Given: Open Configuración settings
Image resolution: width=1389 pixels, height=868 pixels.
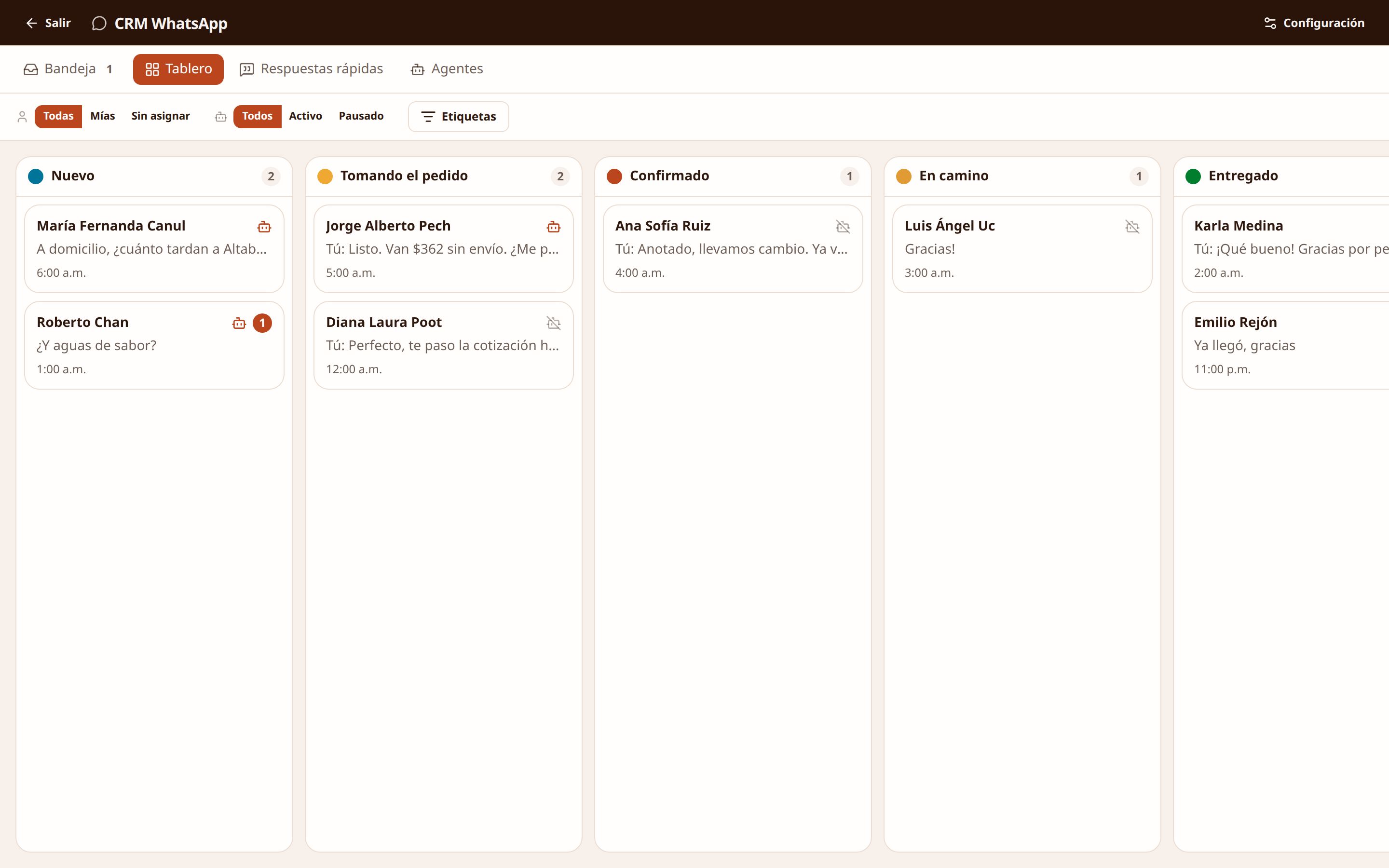Looking at the screenshot, I should tap(1314, 23).
